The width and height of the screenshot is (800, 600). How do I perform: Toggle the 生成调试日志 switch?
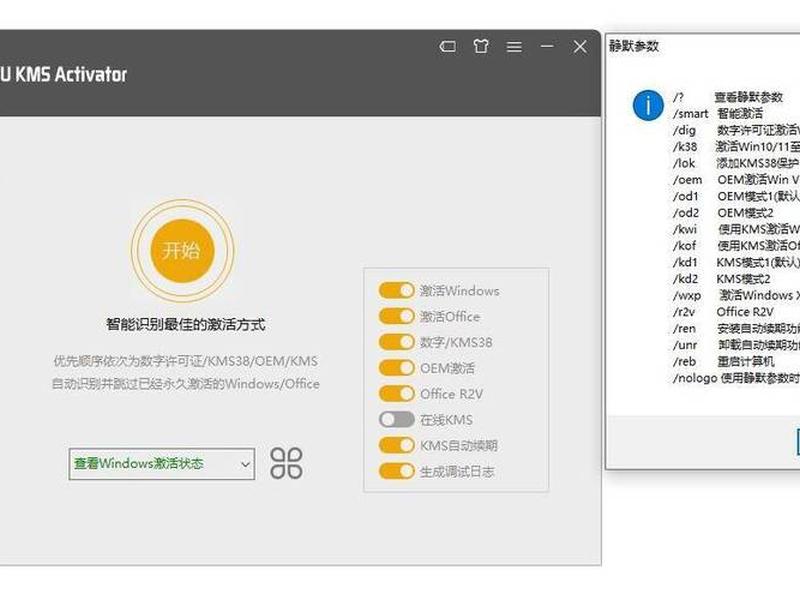(x=396, y=471)
